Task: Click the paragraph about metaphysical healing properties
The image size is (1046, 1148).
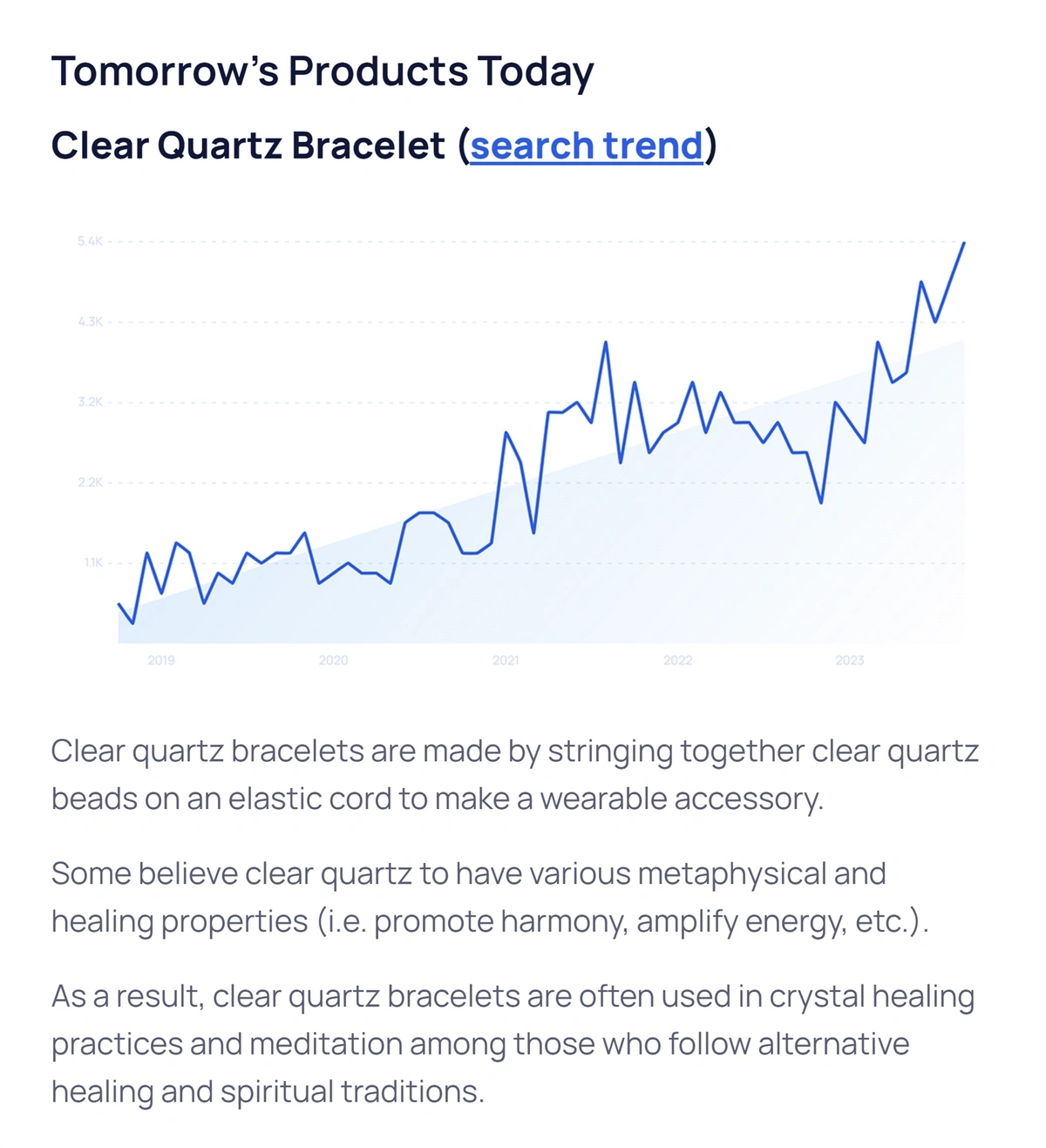Action: point(490,897)
